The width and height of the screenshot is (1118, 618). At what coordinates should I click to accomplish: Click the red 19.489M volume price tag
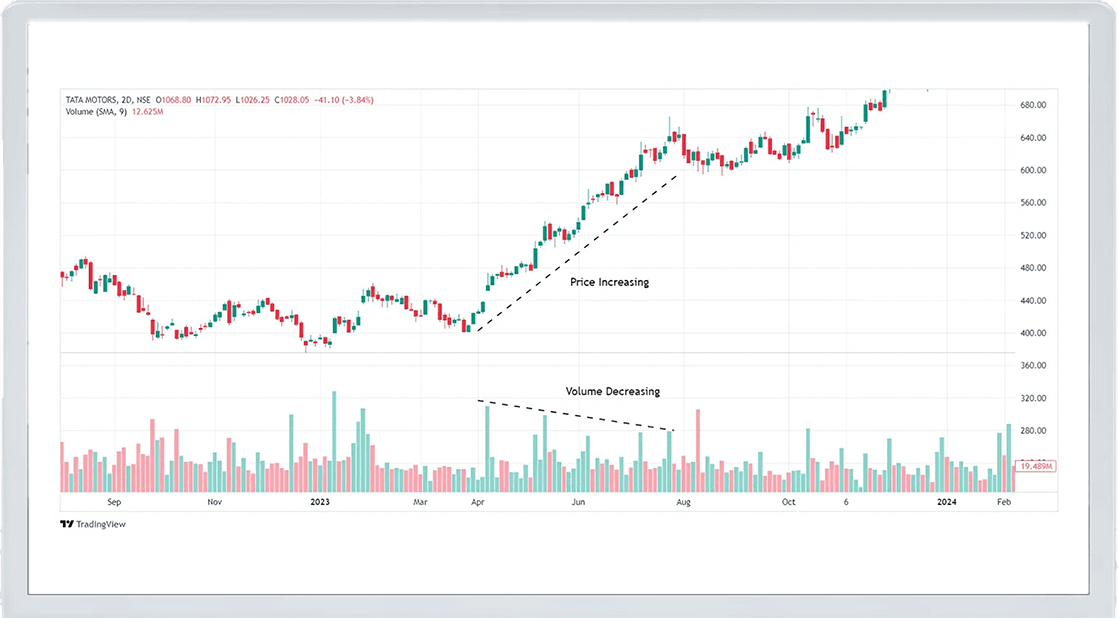(1036, 466)
